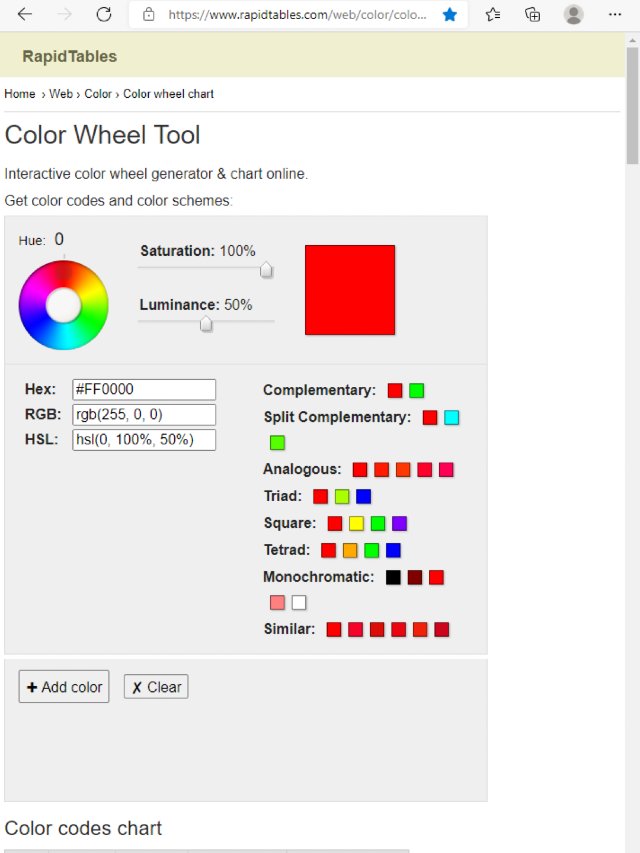Open the browser three-dot settings menu

[616, 15]
